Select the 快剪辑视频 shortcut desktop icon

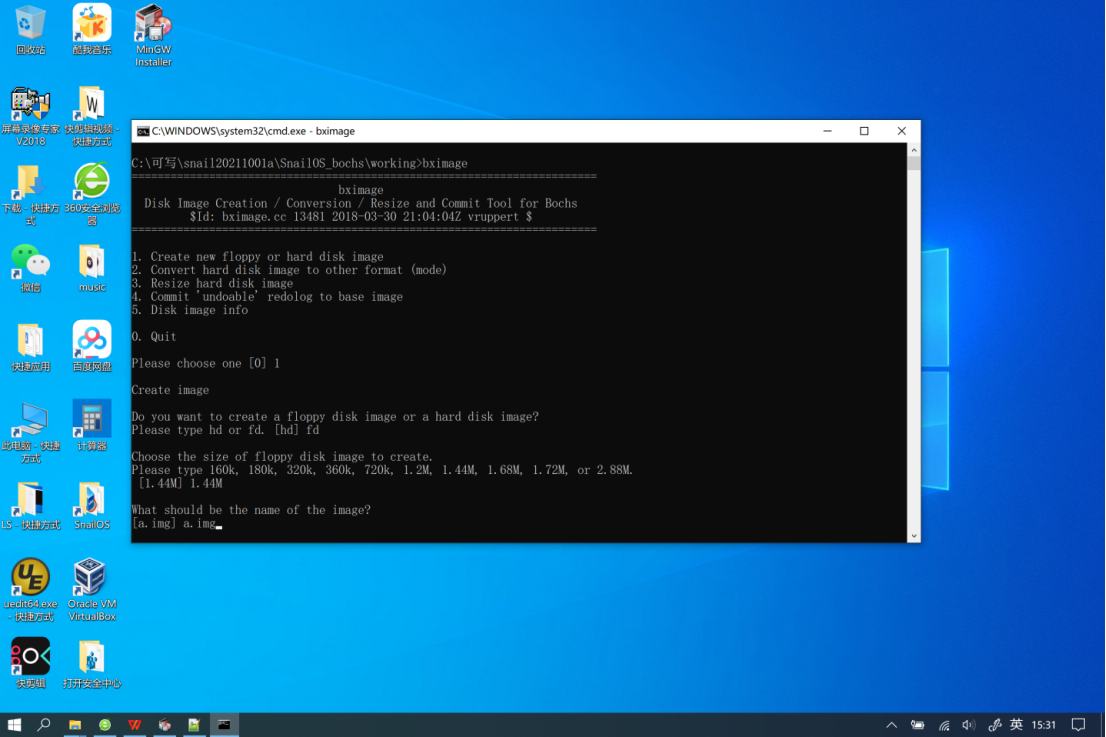pos(92,116)
